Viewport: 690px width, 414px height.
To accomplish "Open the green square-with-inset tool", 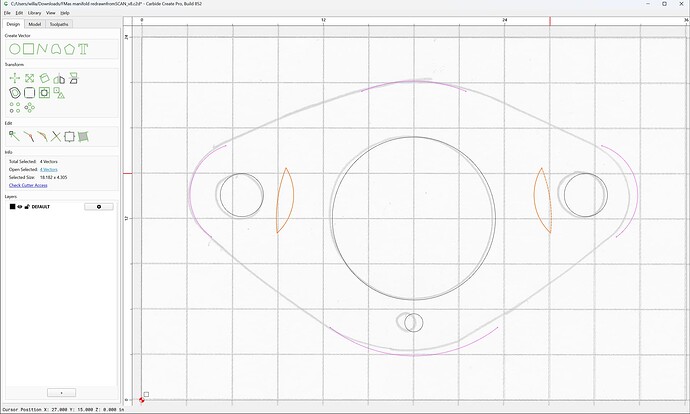I will 44,92.
